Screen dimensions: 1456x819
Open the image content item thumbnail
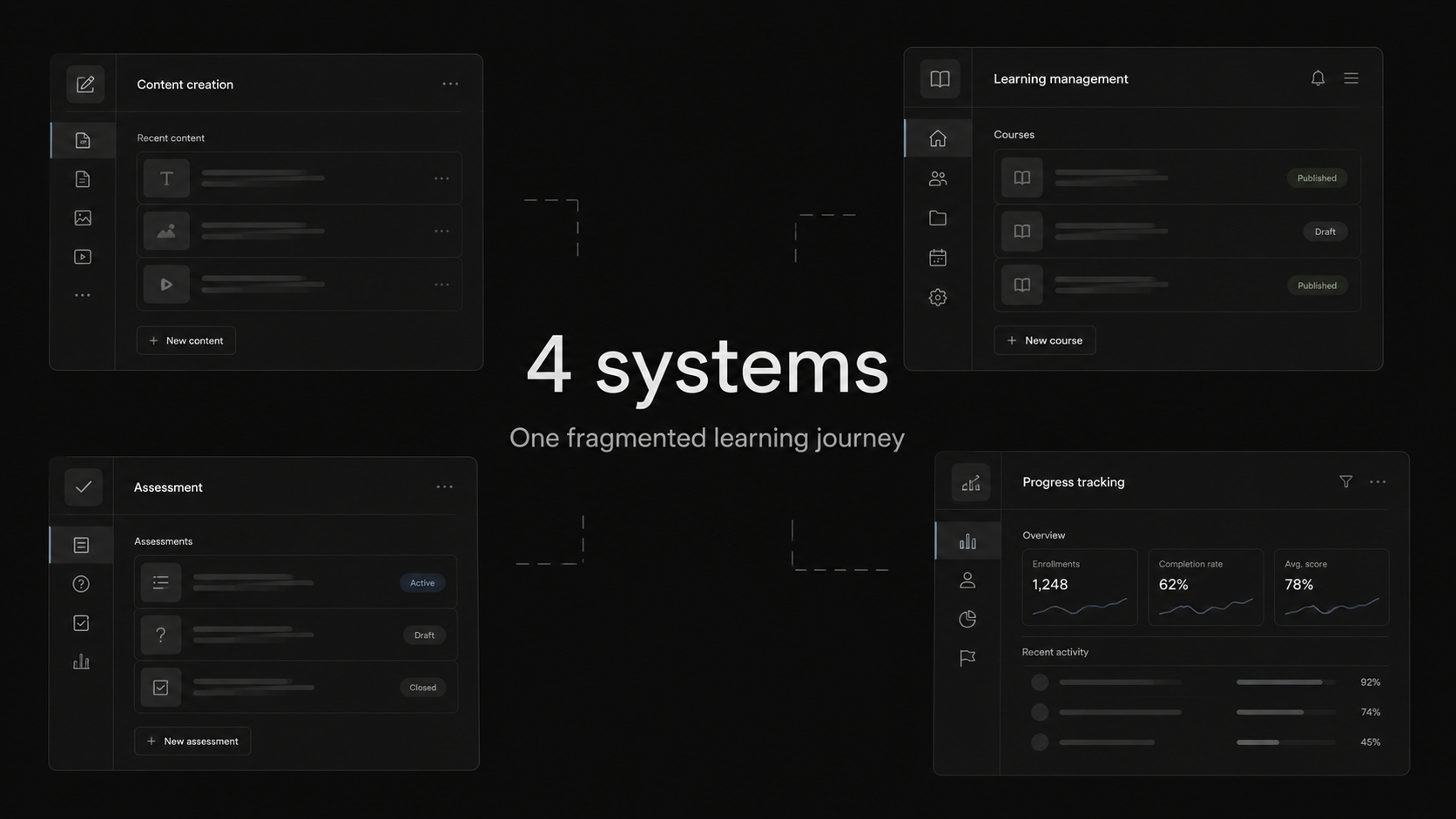click(166, 232)
